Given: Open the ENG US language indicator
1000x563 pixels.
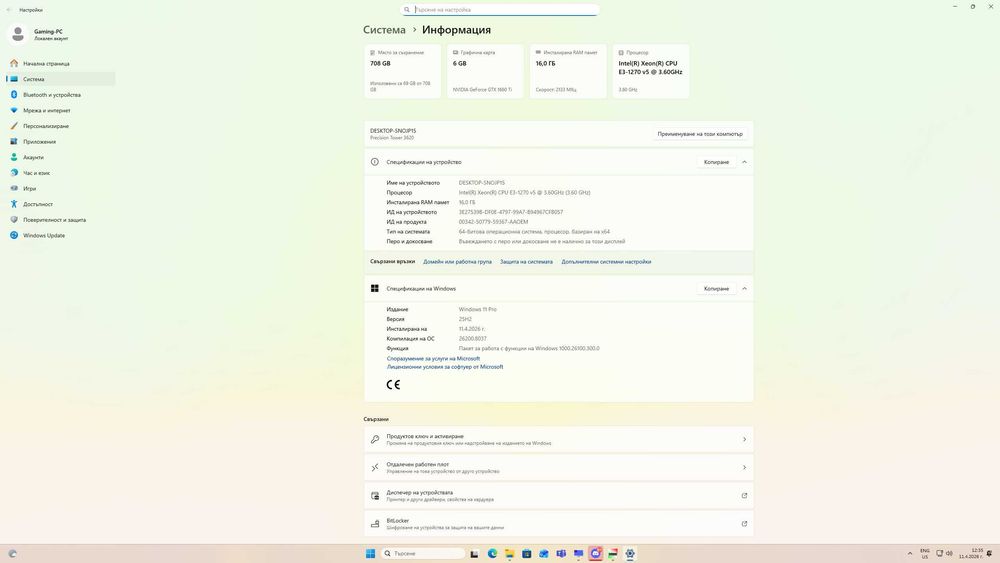Looking at the screenshot, I should (x=925, y=553).
